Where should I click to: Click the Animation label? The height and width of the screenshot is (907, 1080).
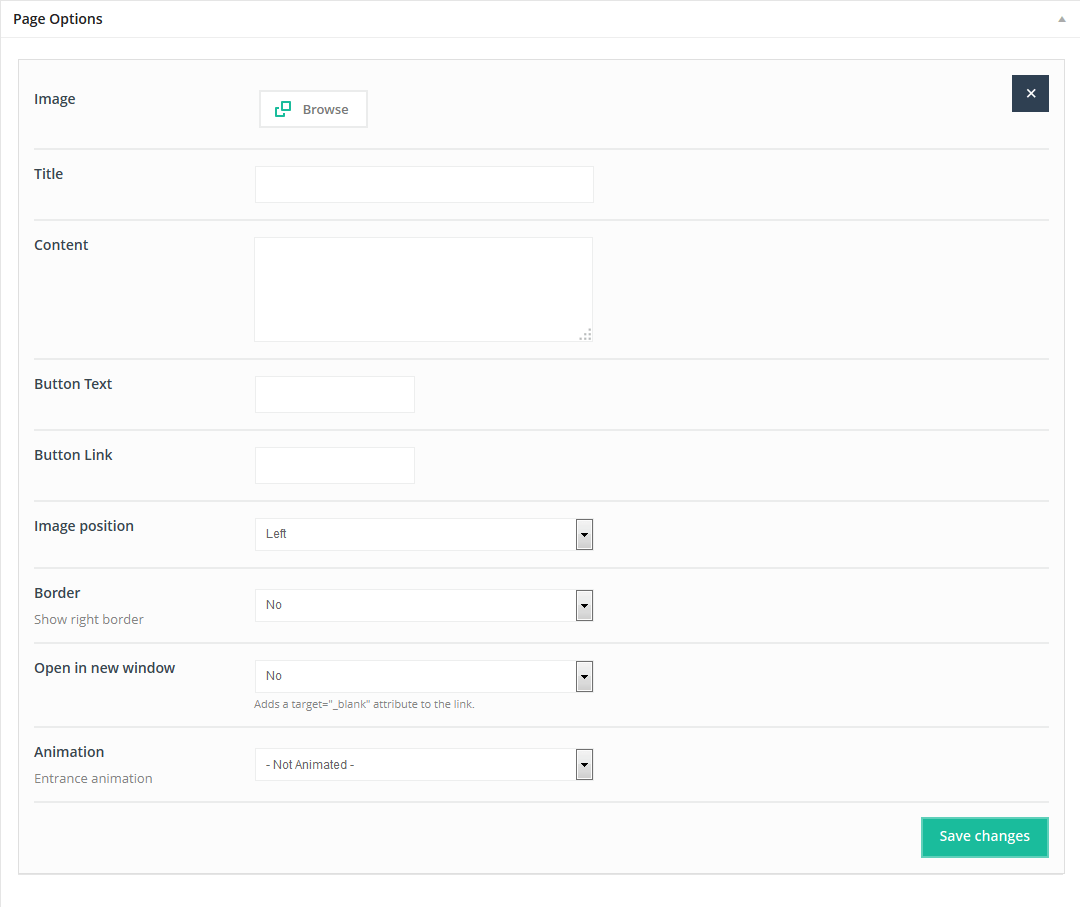pyautogui.click(x=69, y=752)
